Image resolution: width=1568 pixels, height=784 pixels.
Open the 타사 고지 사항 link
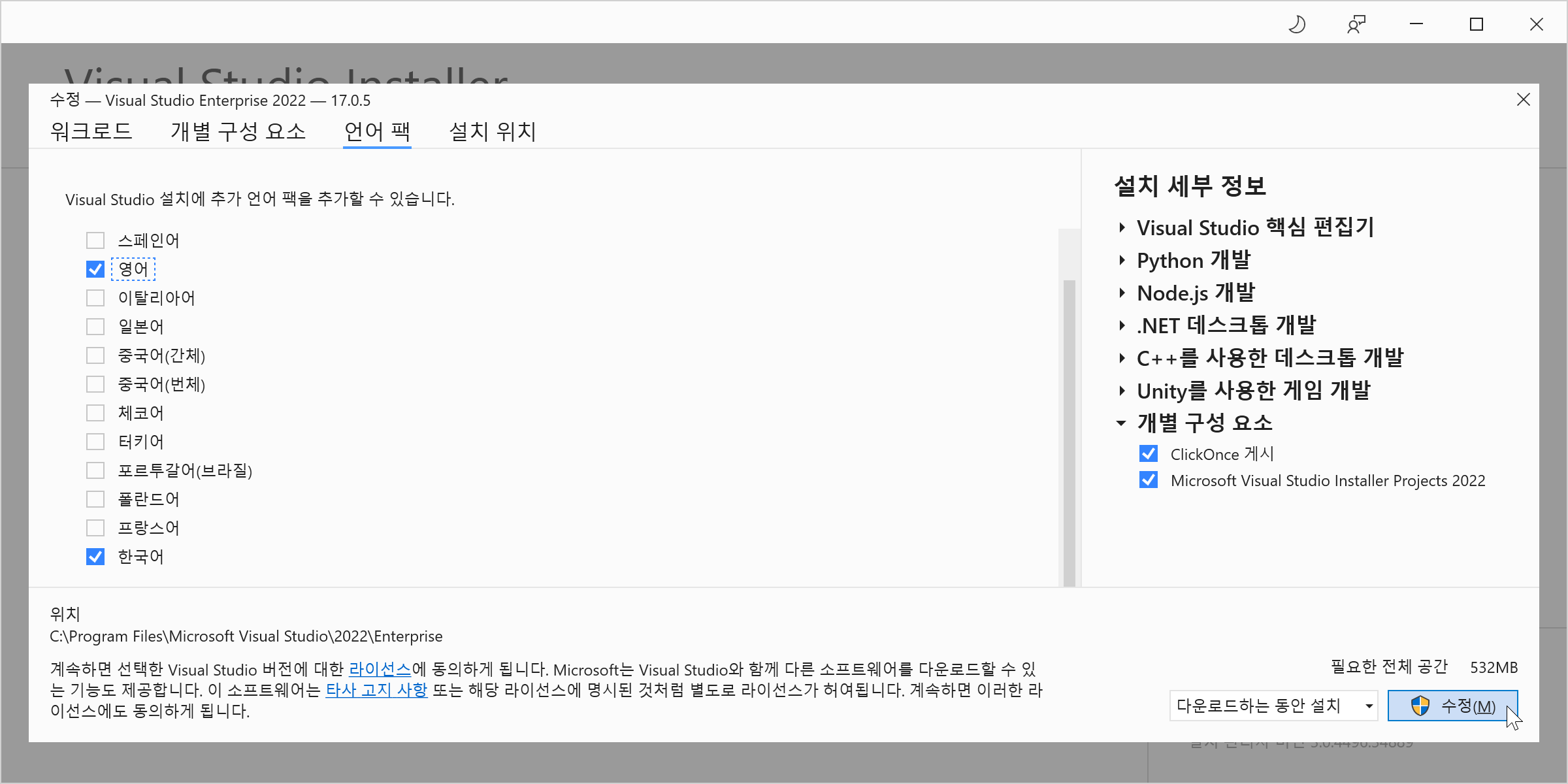[x=376, y=690]
